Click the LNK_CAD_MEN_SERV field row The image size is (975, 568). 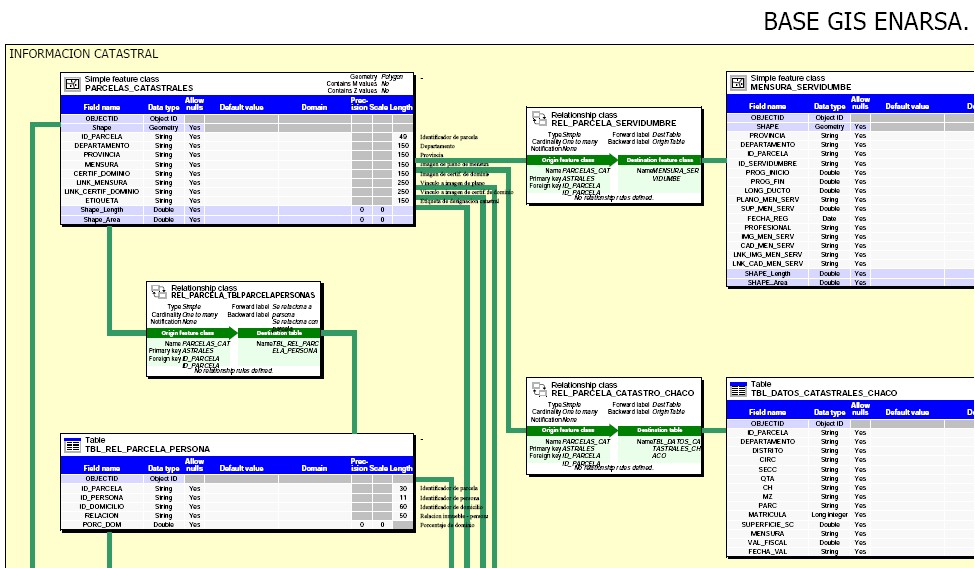(851, 264)
